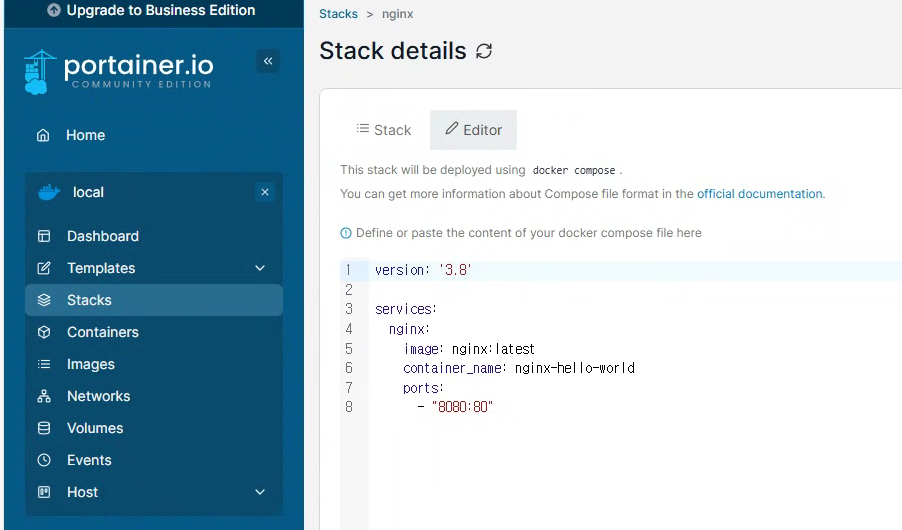Screen dimensions: 902x530
Task: Open Containers list from sidebar
Action: (x=102, y=332)
